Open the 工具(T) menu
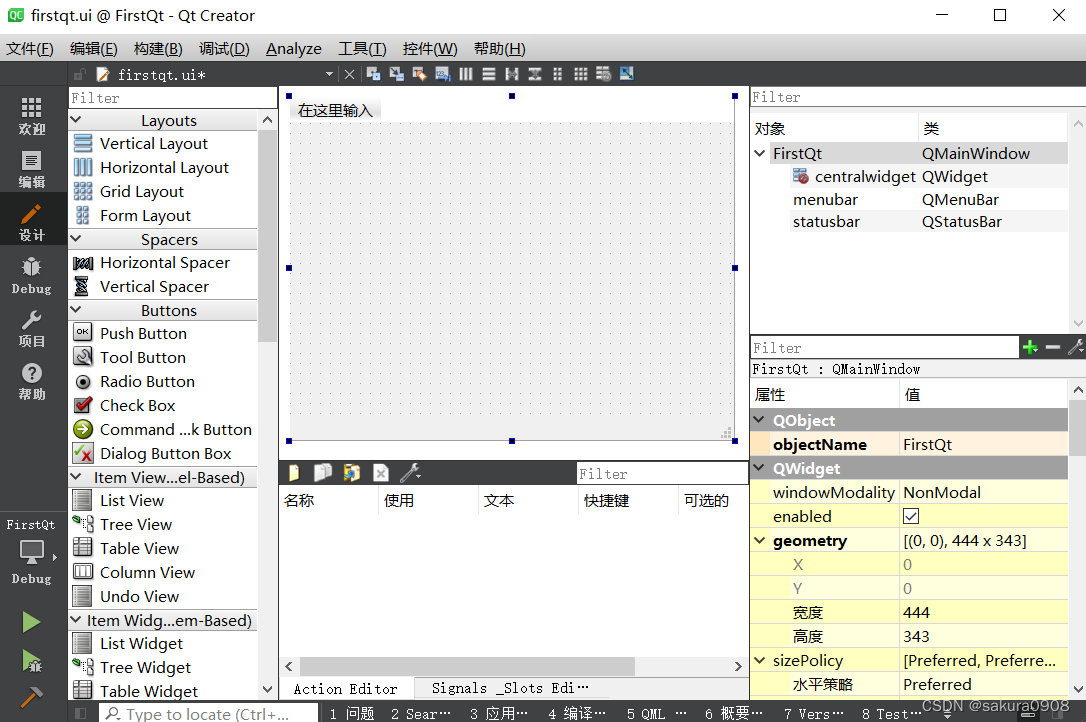 coord(362,49)
